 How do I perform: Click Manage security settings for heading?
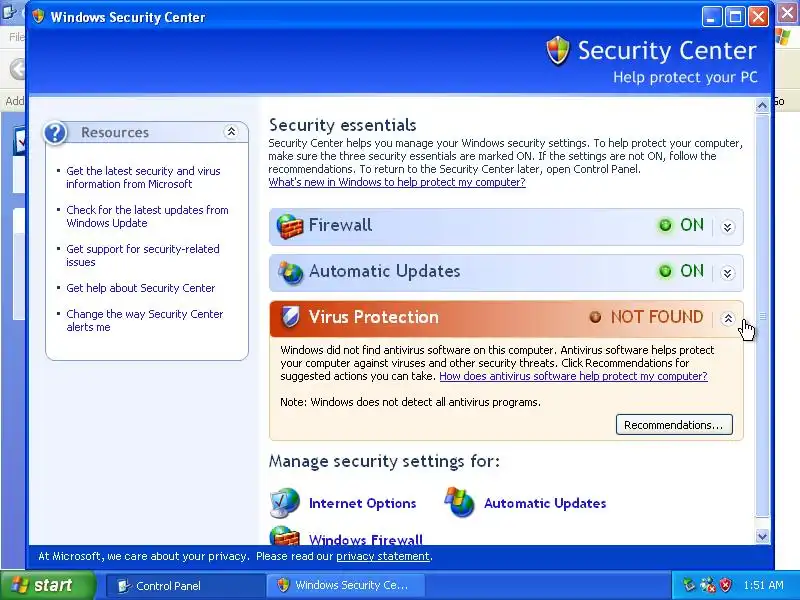pyautogui.click(x=384, y=461)
